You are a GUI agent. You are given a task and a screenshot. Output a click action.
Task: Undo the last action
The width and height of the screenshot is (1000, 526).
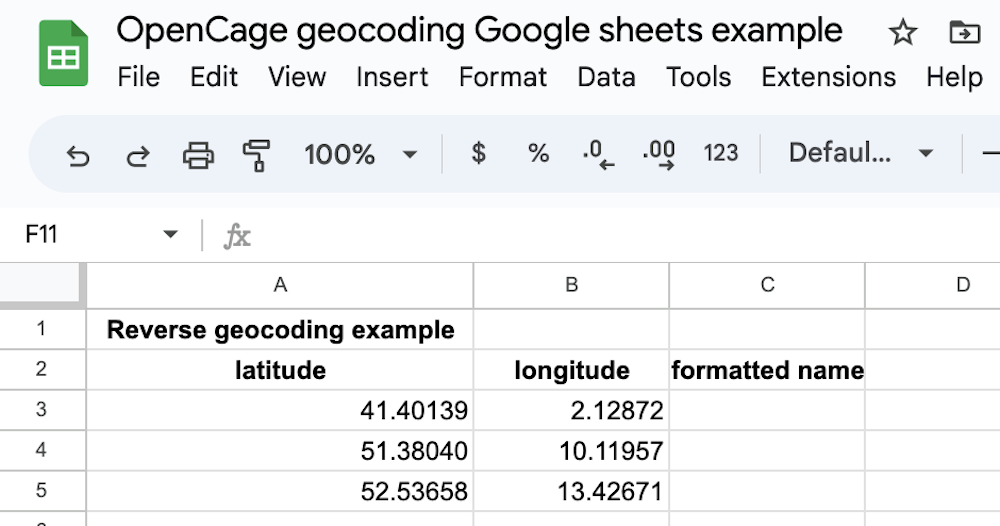(x=78, y=155)
